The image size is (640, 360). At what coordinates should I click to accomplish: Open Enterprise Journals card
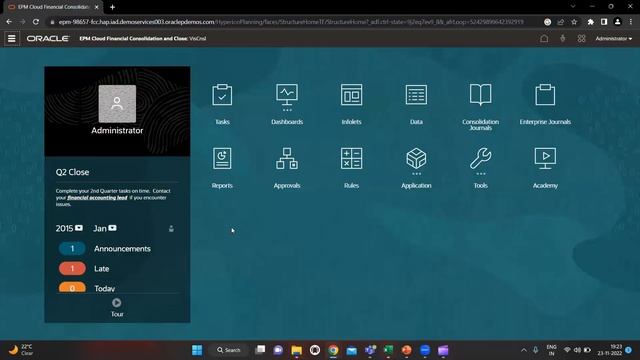click(x=545, y=104)
